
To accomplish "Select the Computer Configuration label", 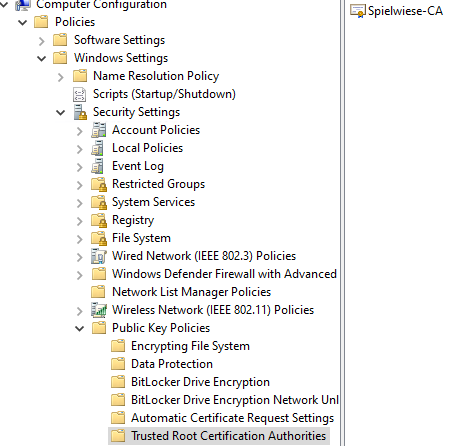I will click(x=101, y=5).
